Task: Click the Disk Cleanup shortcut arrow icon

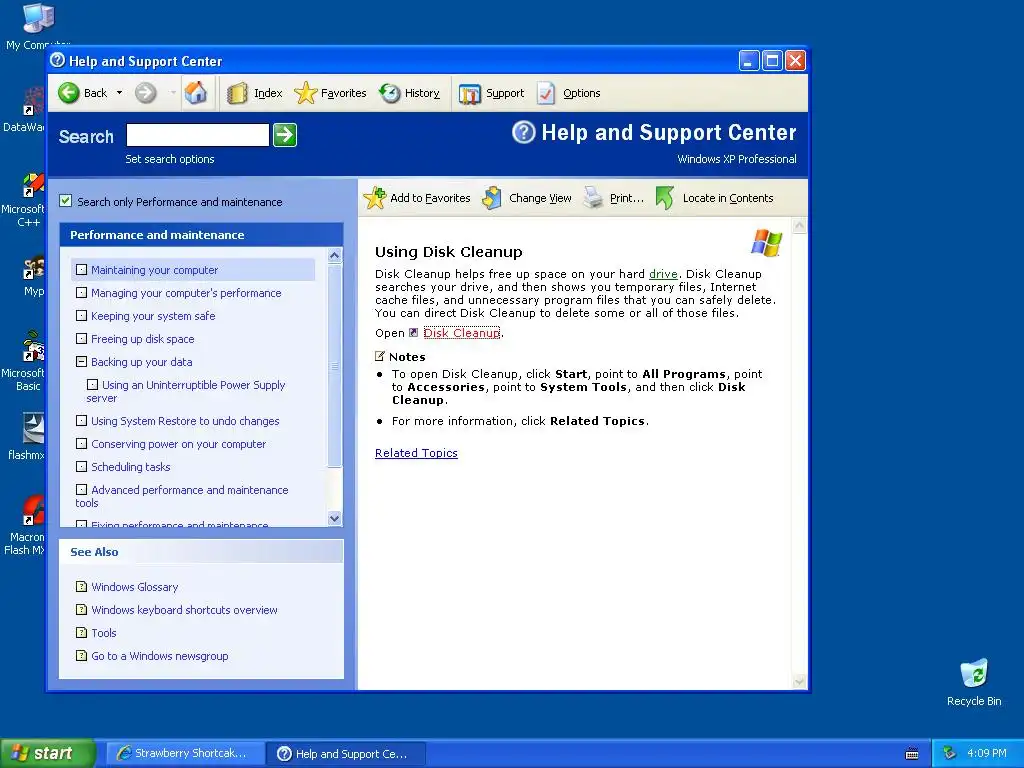Action: 413,332
